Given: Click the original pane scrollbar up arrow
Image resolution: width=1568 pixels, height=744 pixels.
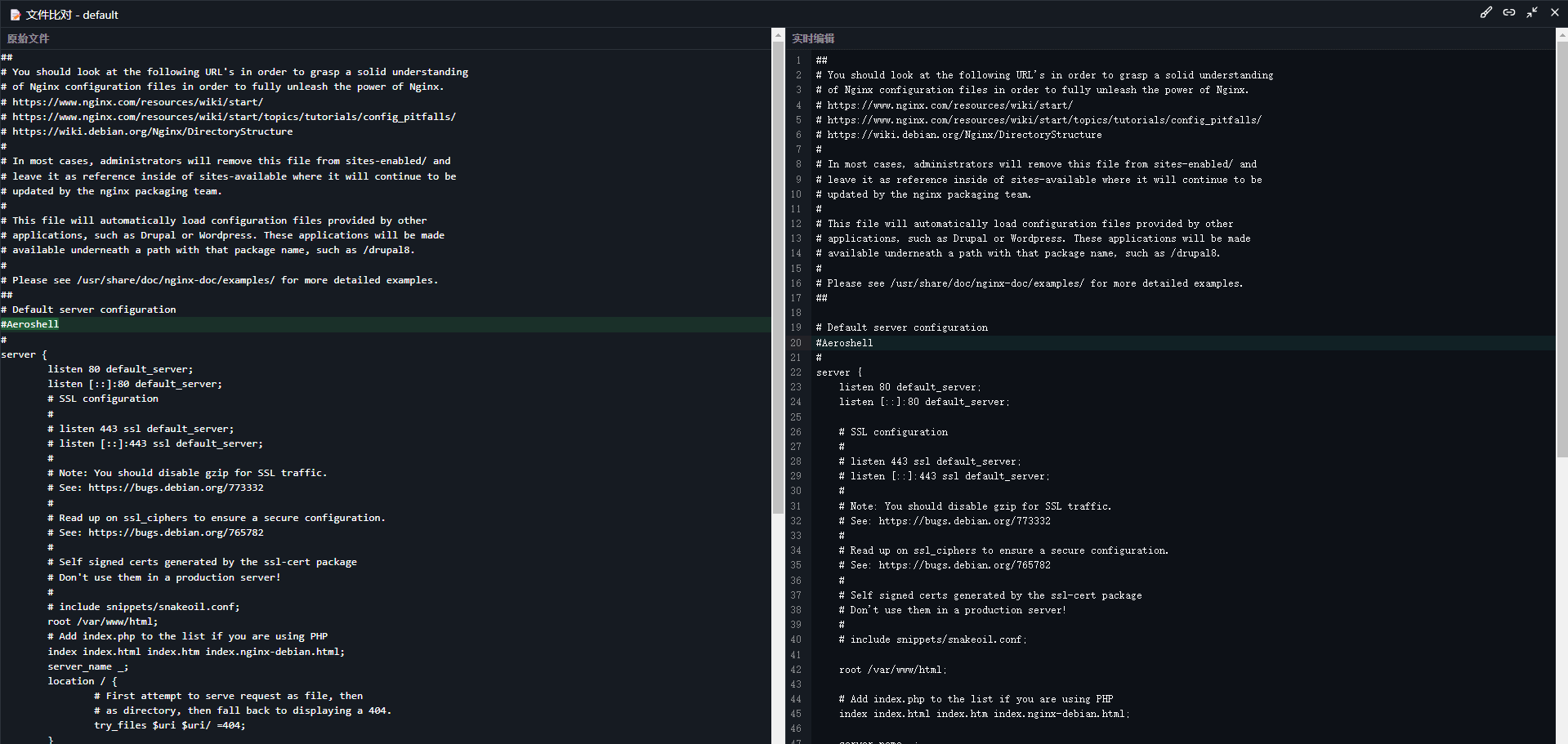Looking at the screenshot, I should [778, 34].
